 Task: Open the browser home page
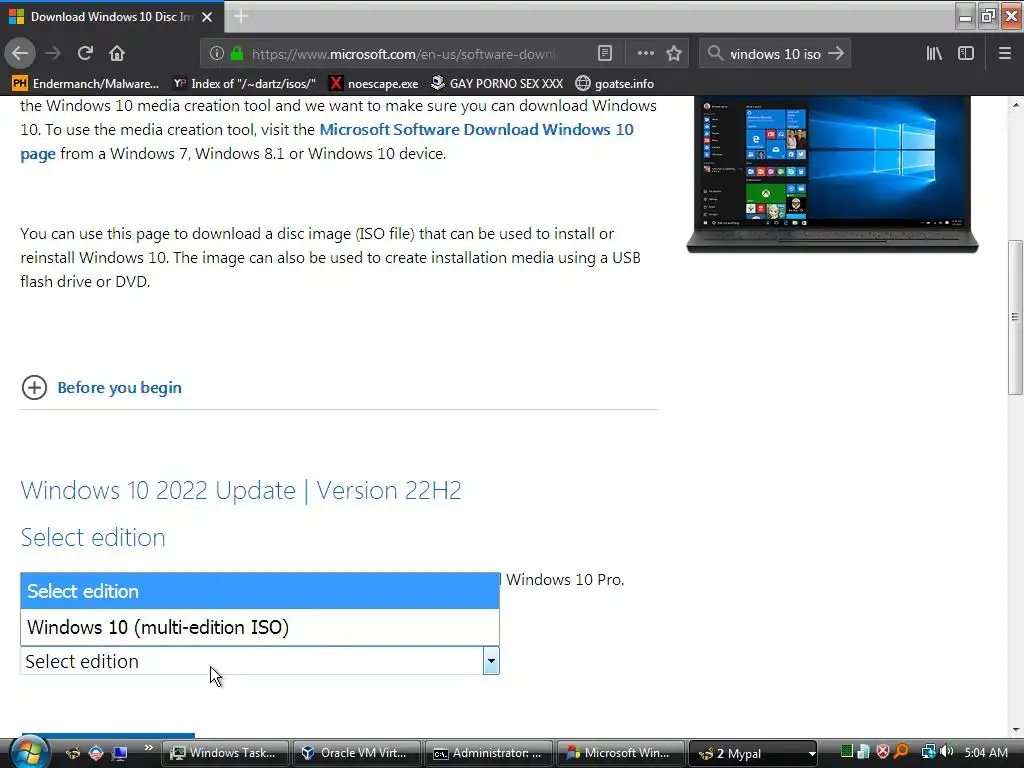click(x=117, y=54)
